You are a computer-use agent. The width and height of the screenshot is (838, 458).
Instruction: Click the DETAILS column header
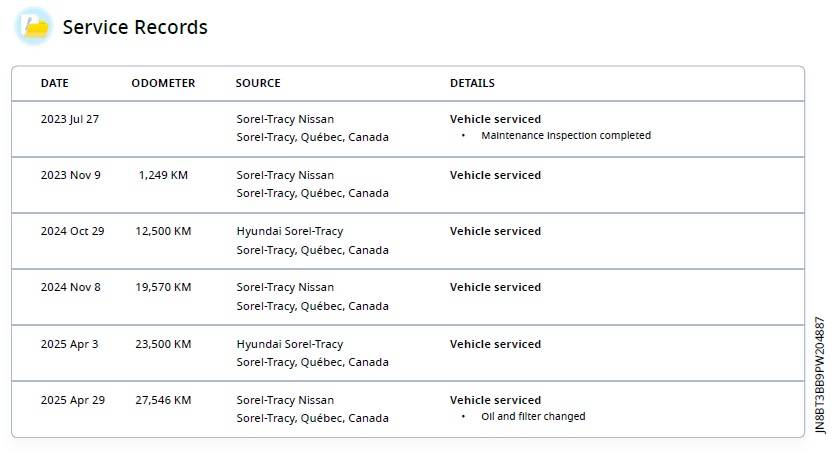[472, 83]
